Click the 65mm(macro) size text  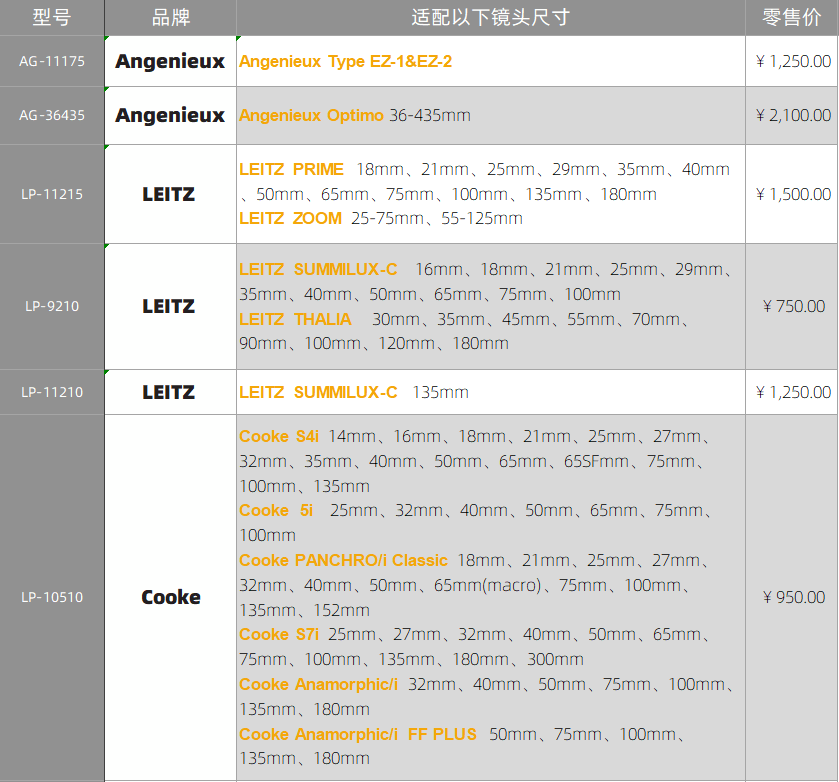[x=487, y=585]
